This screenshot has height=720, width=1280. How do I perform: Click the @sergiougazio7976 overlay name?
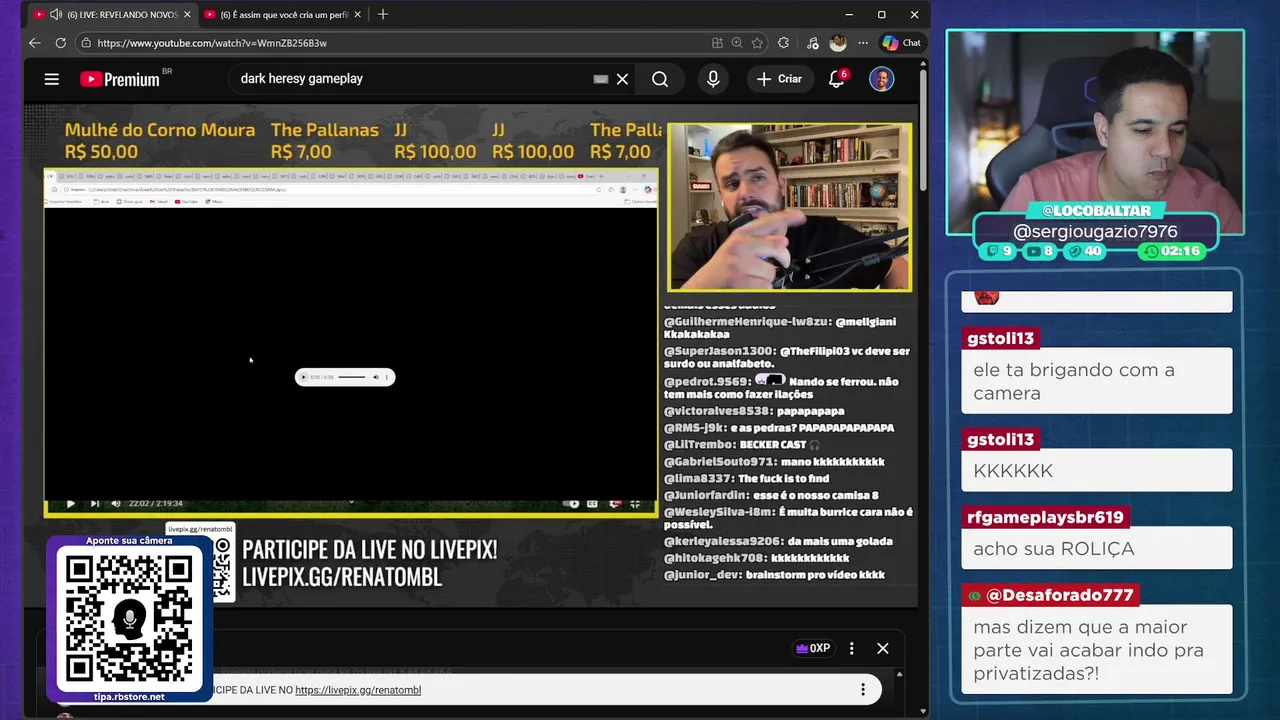(1095, 232)
